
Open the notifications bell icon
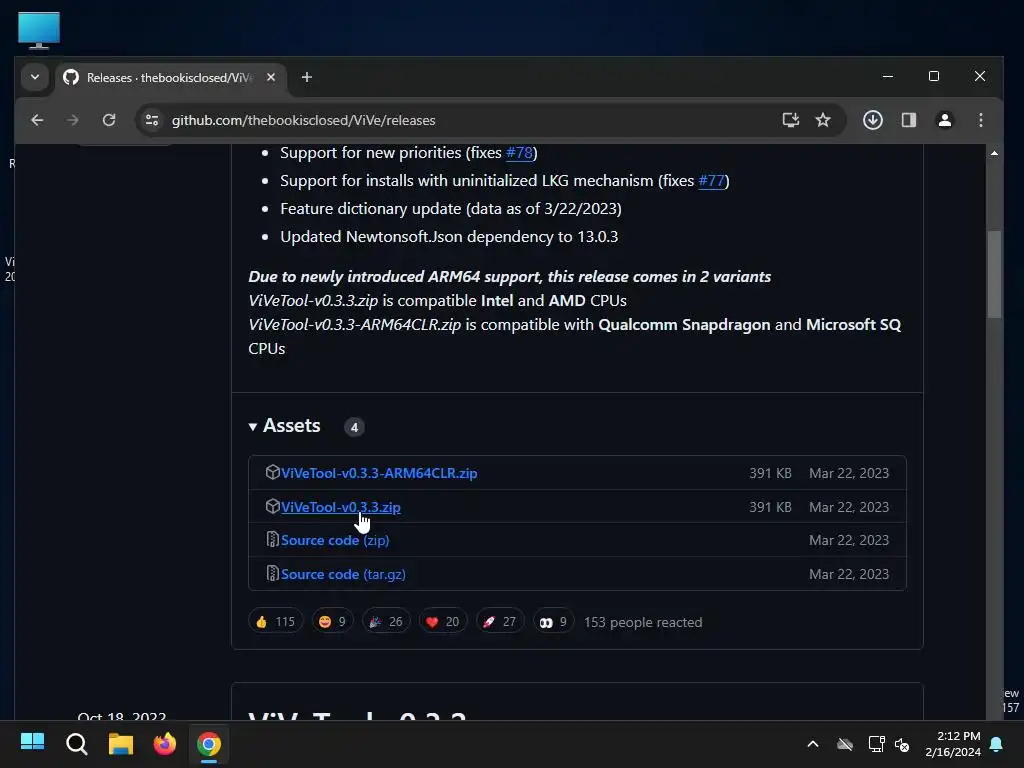pyautogui.click(x=997, y=744)
